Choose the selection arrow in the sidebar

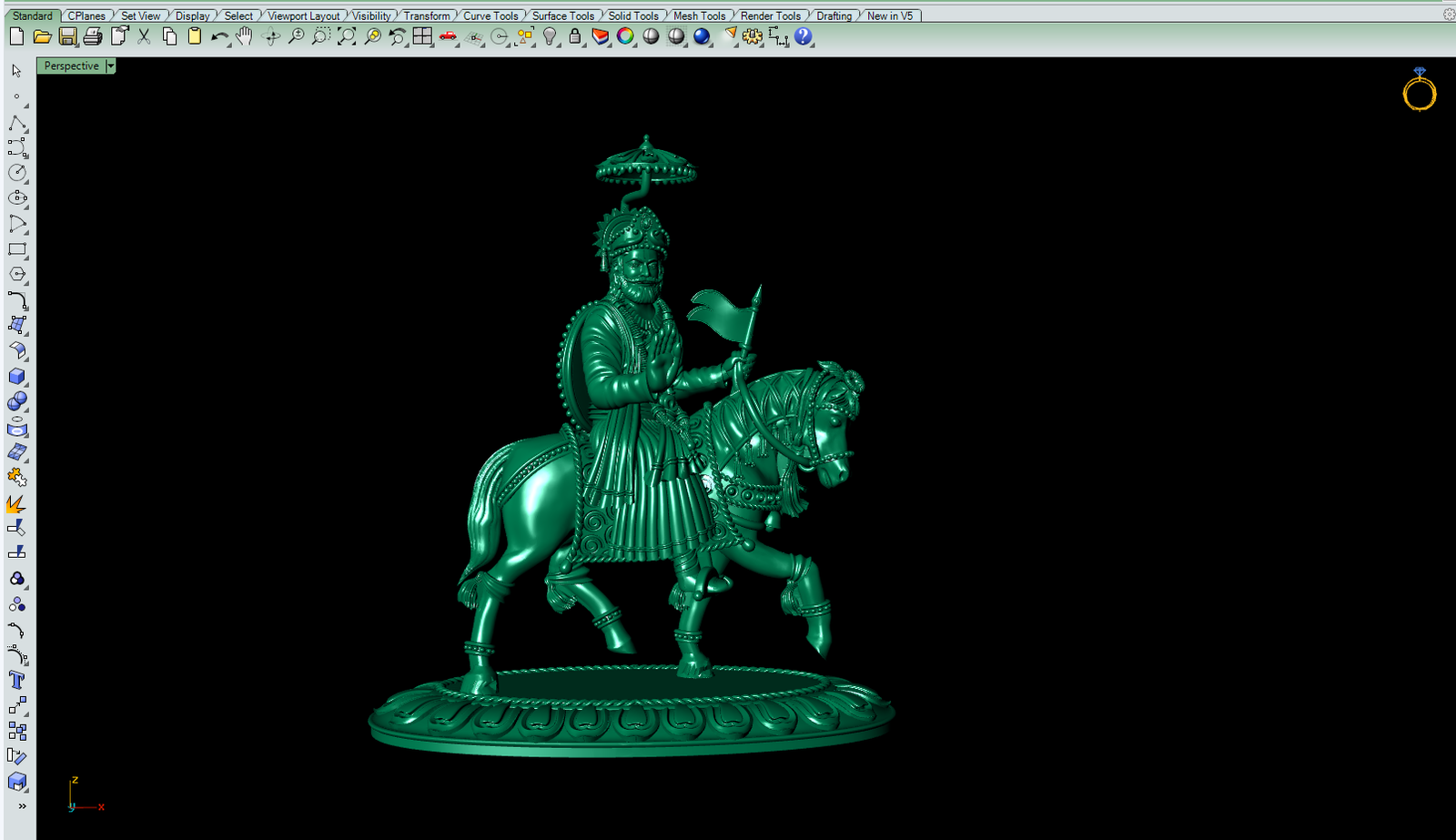16,71
